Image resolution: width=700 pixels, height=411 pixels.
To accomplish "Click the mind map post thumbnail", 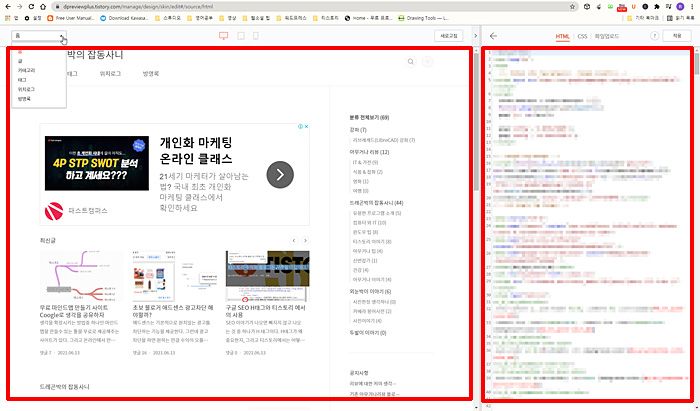I will coord(82,276).
